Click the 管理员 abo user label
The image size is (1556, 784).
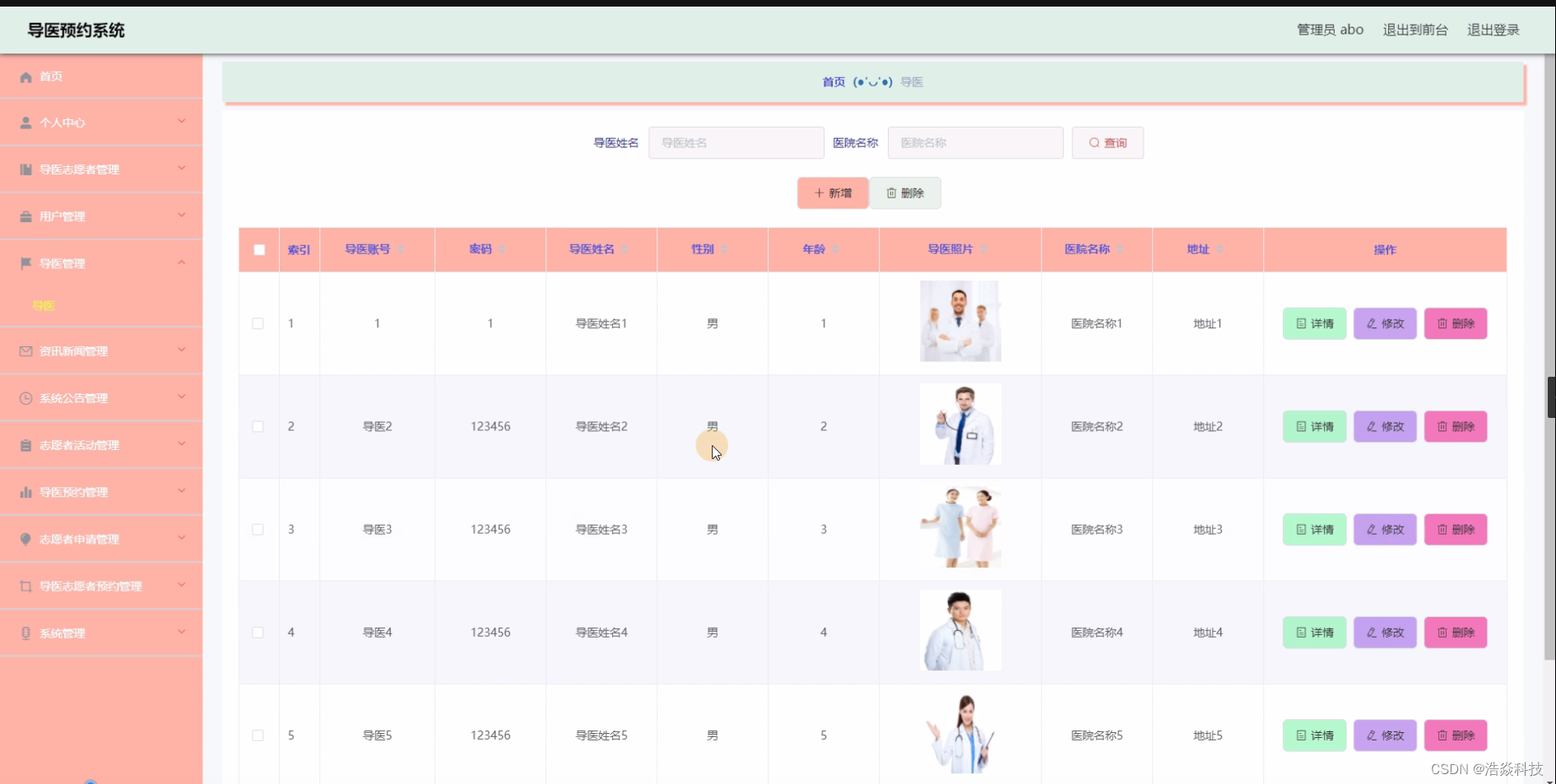coord(1330,30)
